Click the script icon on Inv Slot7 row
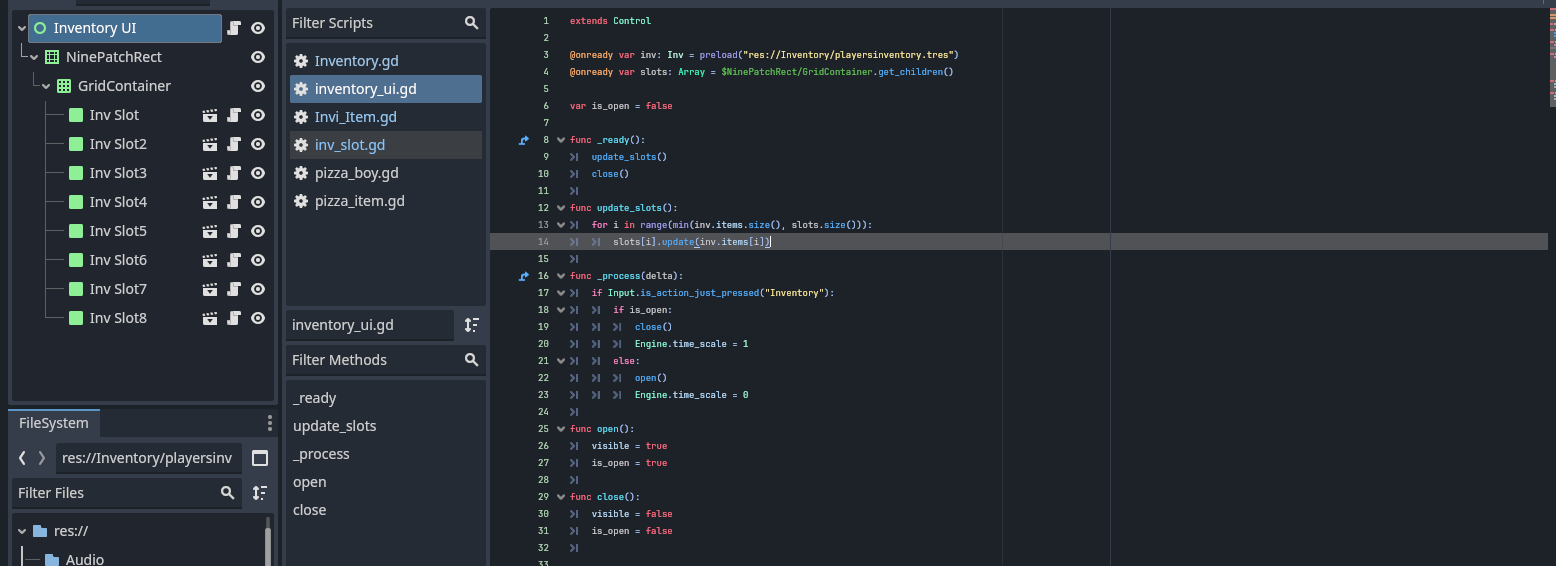The width and height of the screenshot is (1556, 566). [x=234, y=289]
